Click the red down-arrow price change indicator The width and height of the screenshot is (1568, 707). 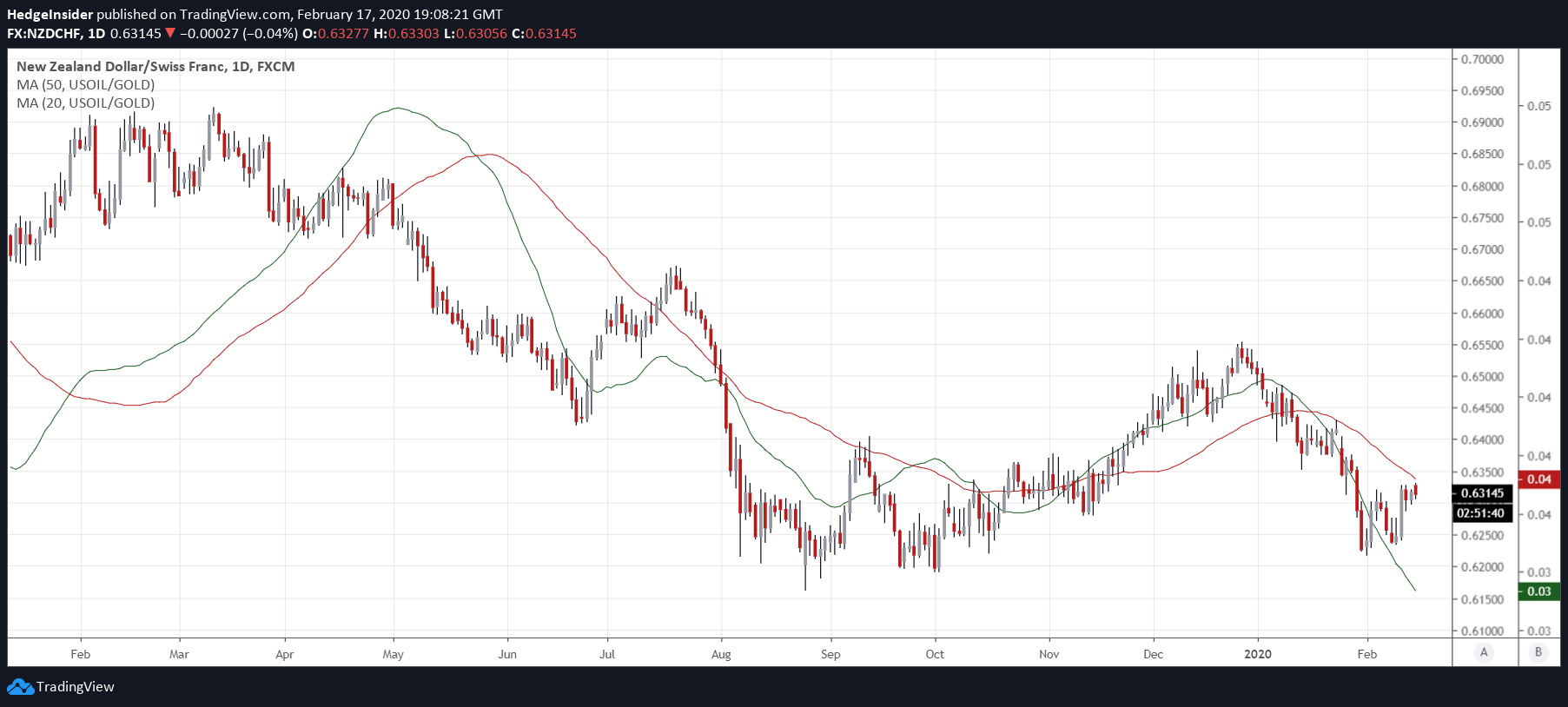(x=170, y=34)
